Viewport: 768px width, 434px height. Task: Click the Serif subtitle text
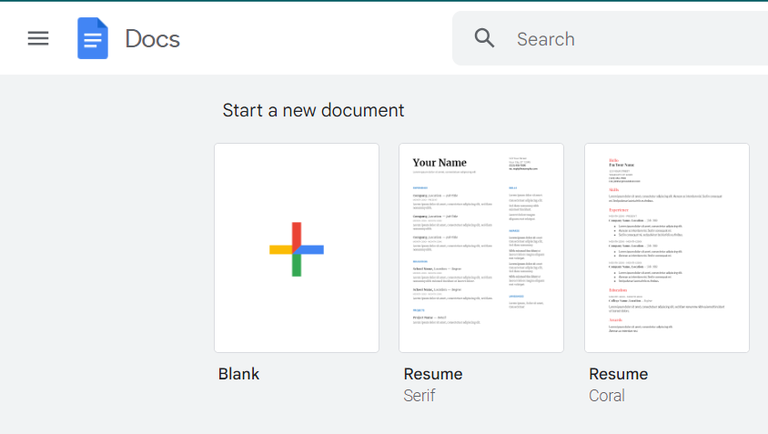point(419,395)
